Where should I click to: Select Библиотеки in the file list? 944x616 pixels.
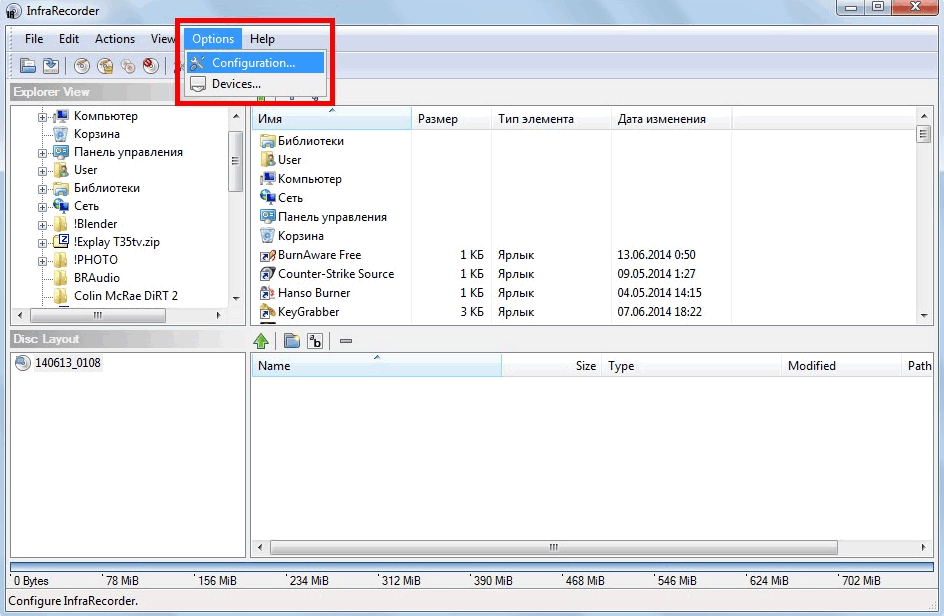tap(302, 141)
